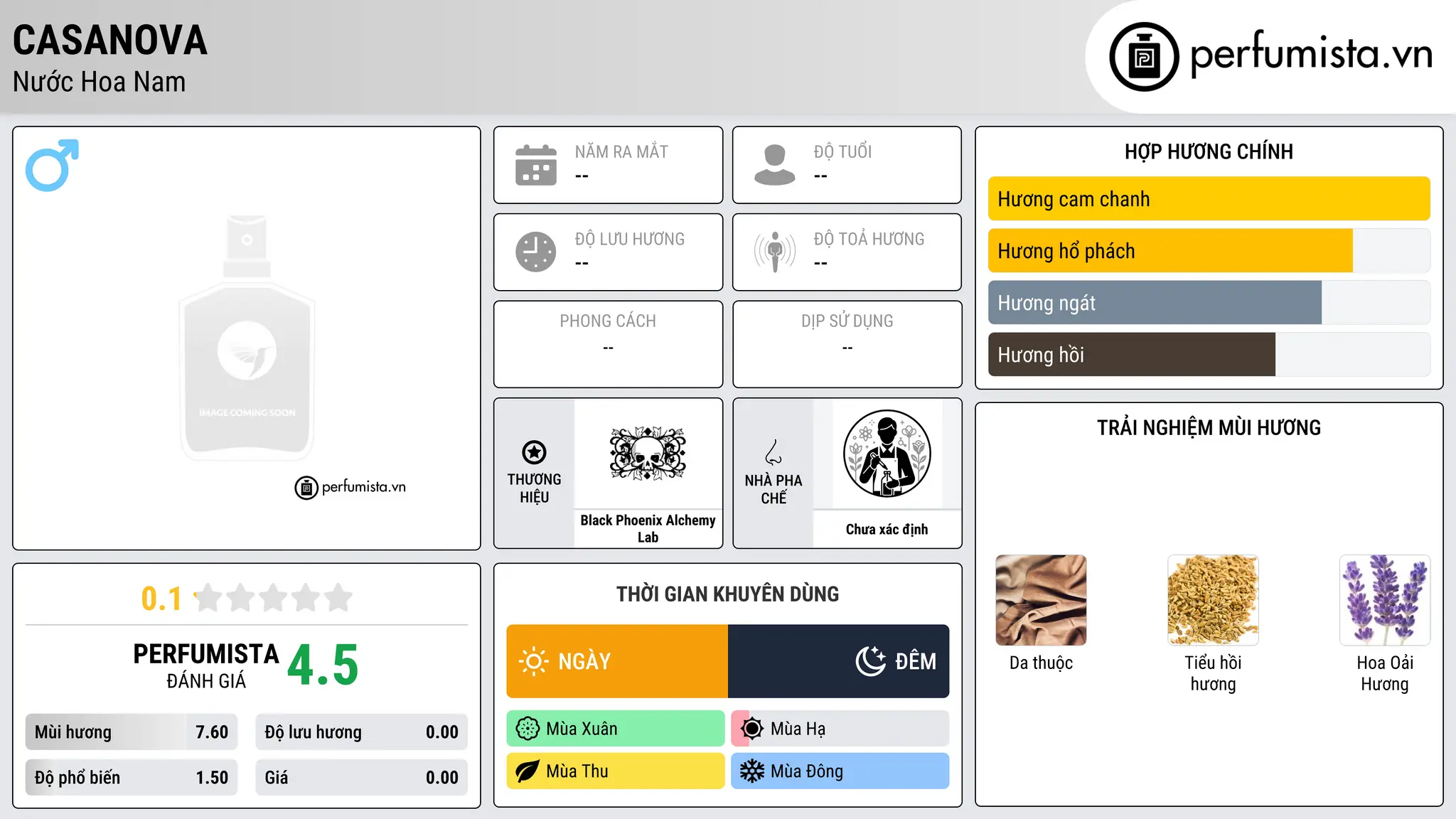1456x819 pixels.
Task: Click the green 4.5 Perfumista score
Action: [323, 665]
